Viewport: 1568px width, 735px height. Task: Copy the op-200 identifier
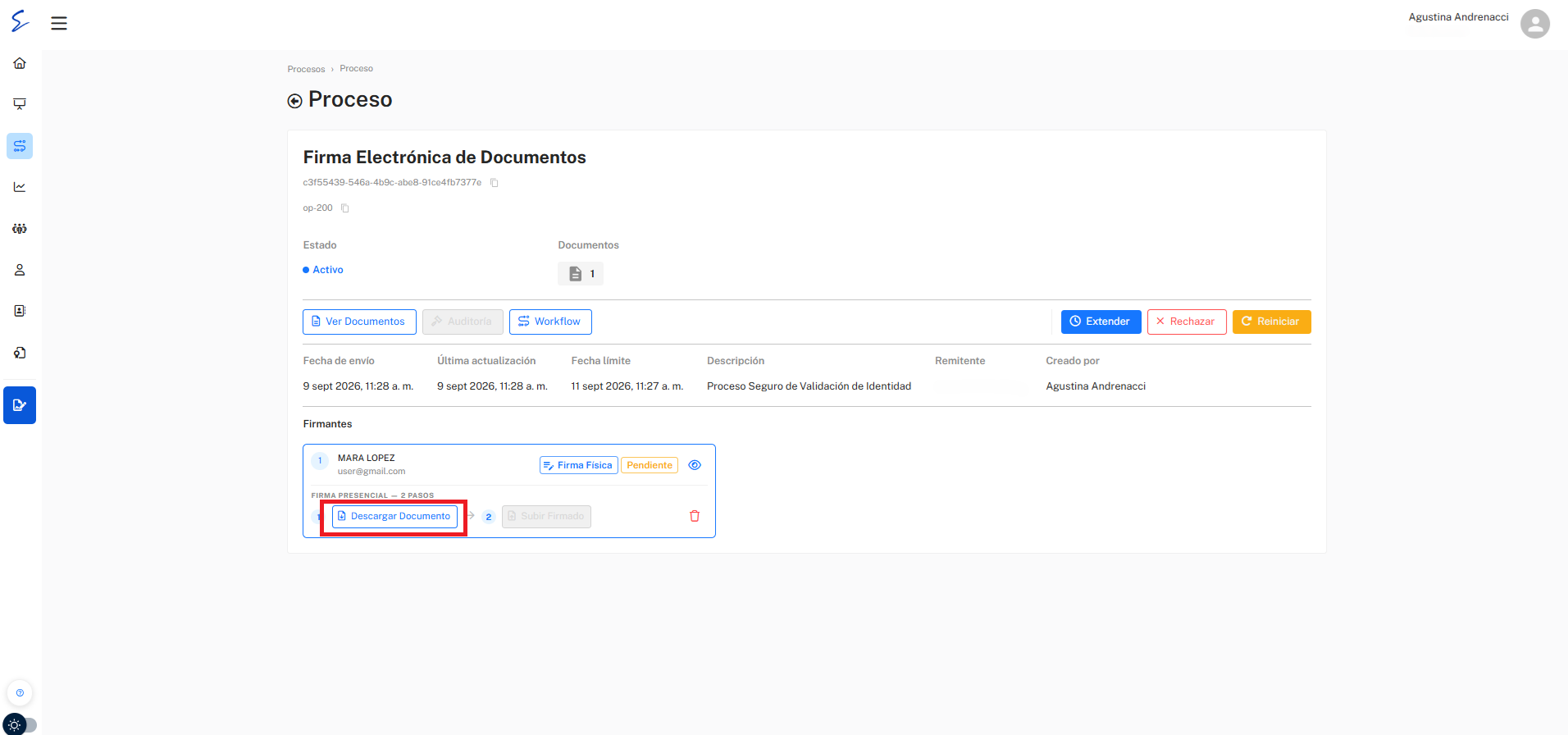(344, 208)
